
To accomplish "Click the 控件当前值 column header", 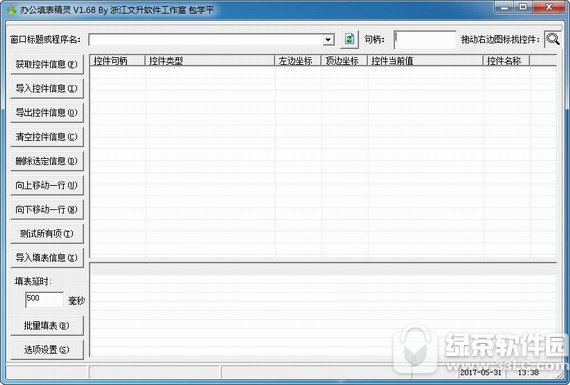I will click(x=425, y=61).
